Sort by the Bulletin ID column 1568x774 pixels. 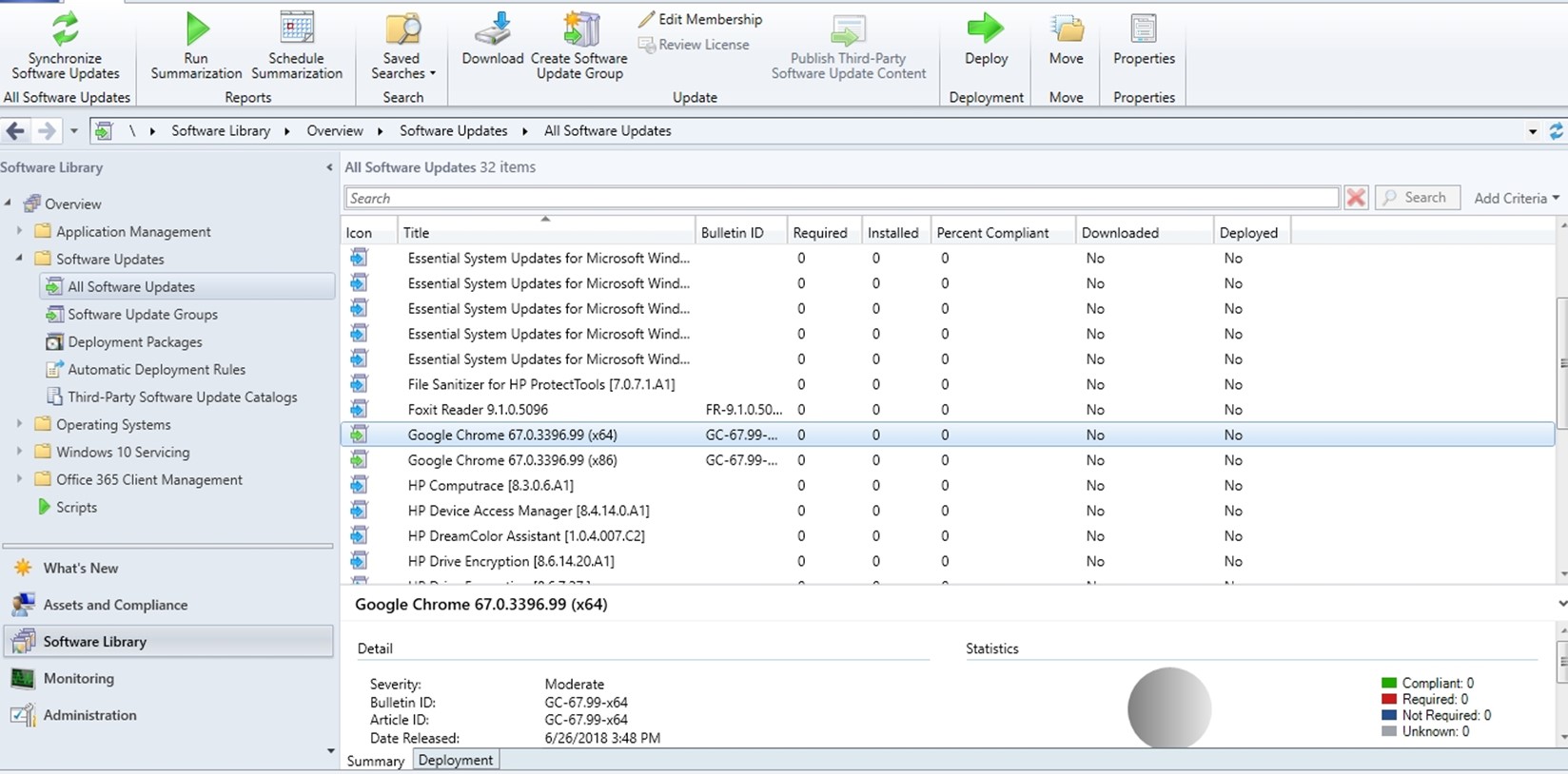(x=740, y=232)
